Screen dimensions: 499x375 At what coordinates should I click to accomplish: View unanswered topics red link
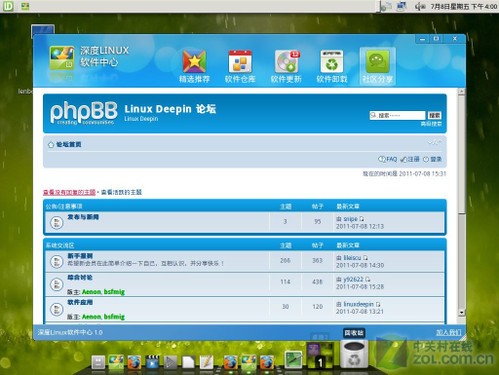coord(69,192)
